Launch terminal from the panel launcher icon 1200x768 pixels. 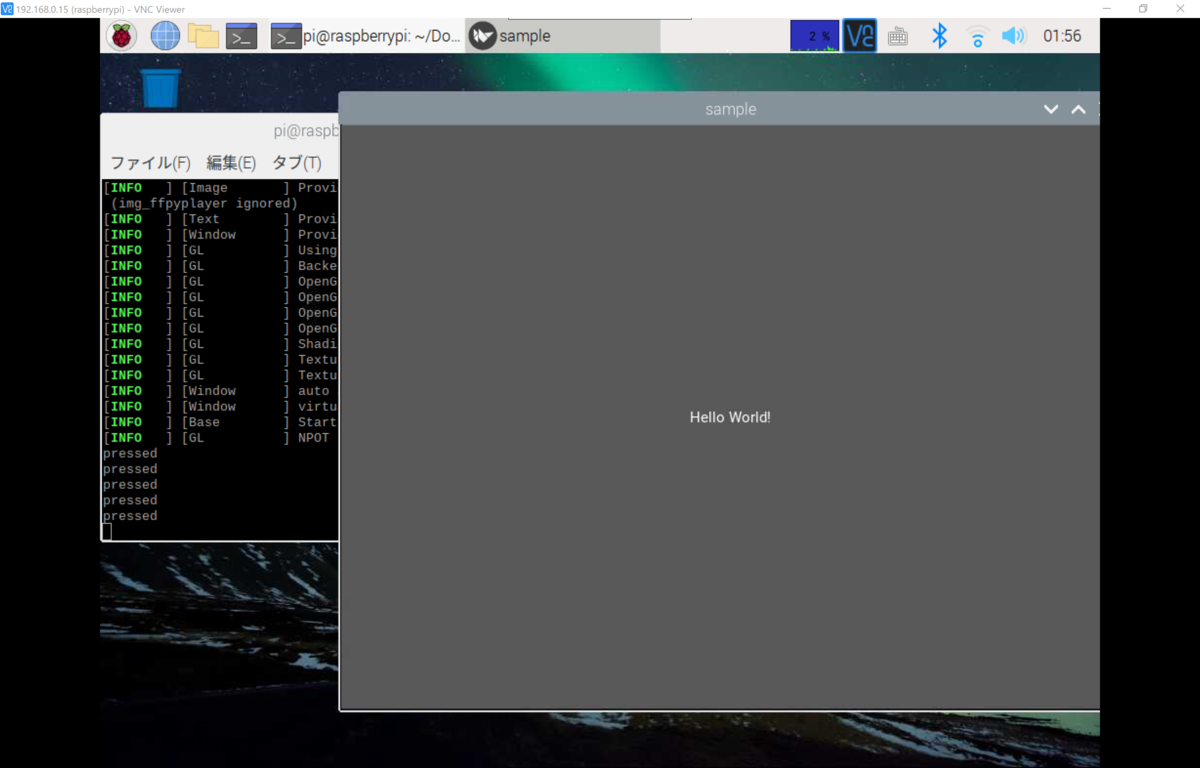[242, 37]
